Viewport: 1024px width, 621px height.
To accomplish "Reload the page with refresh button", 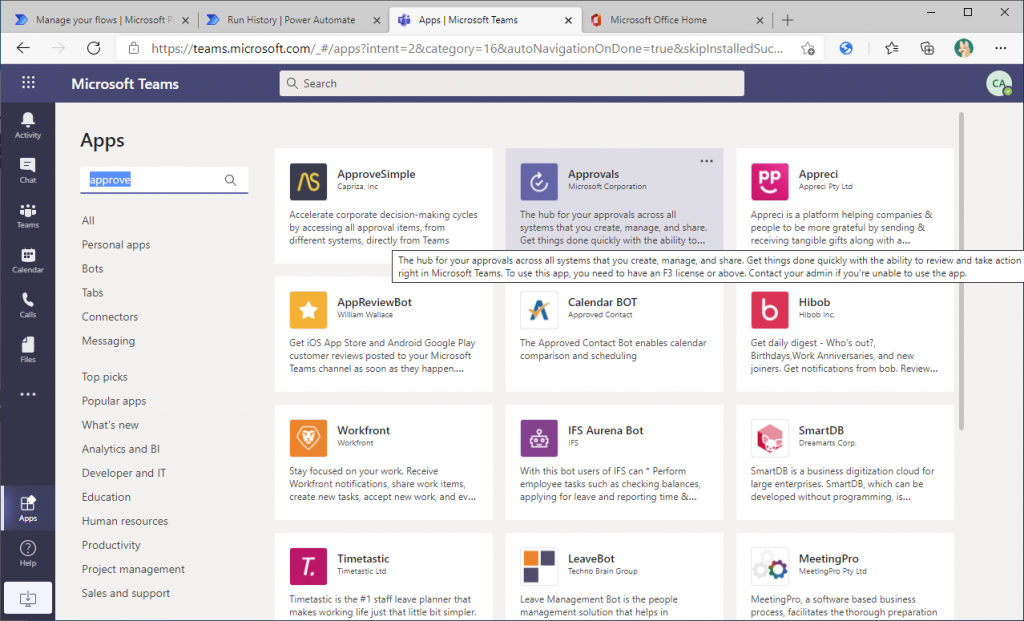I will tap(94, 48).
